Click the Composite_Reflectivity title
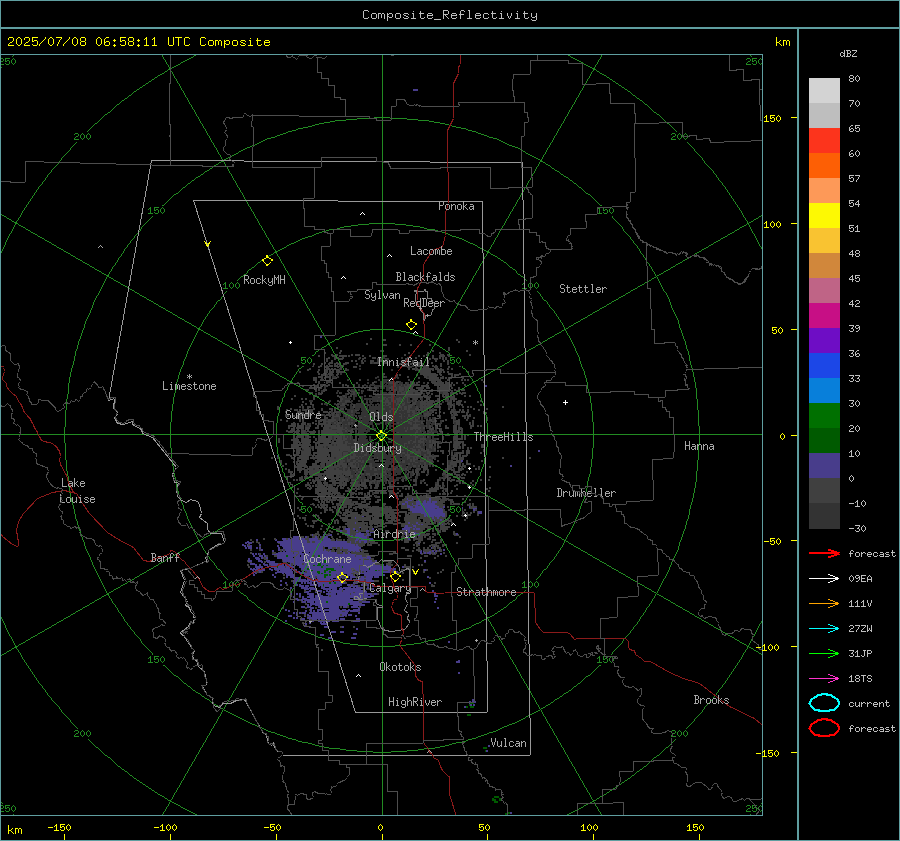This screenshot has width=900, height=841. (x=450, y=15)
